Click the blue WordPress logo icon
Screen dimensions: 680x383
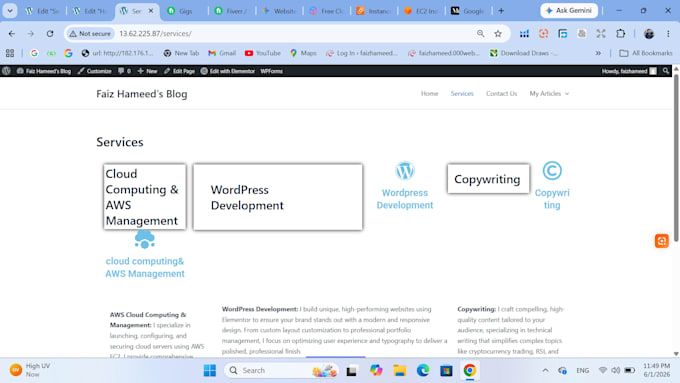(x=405, y=171)
